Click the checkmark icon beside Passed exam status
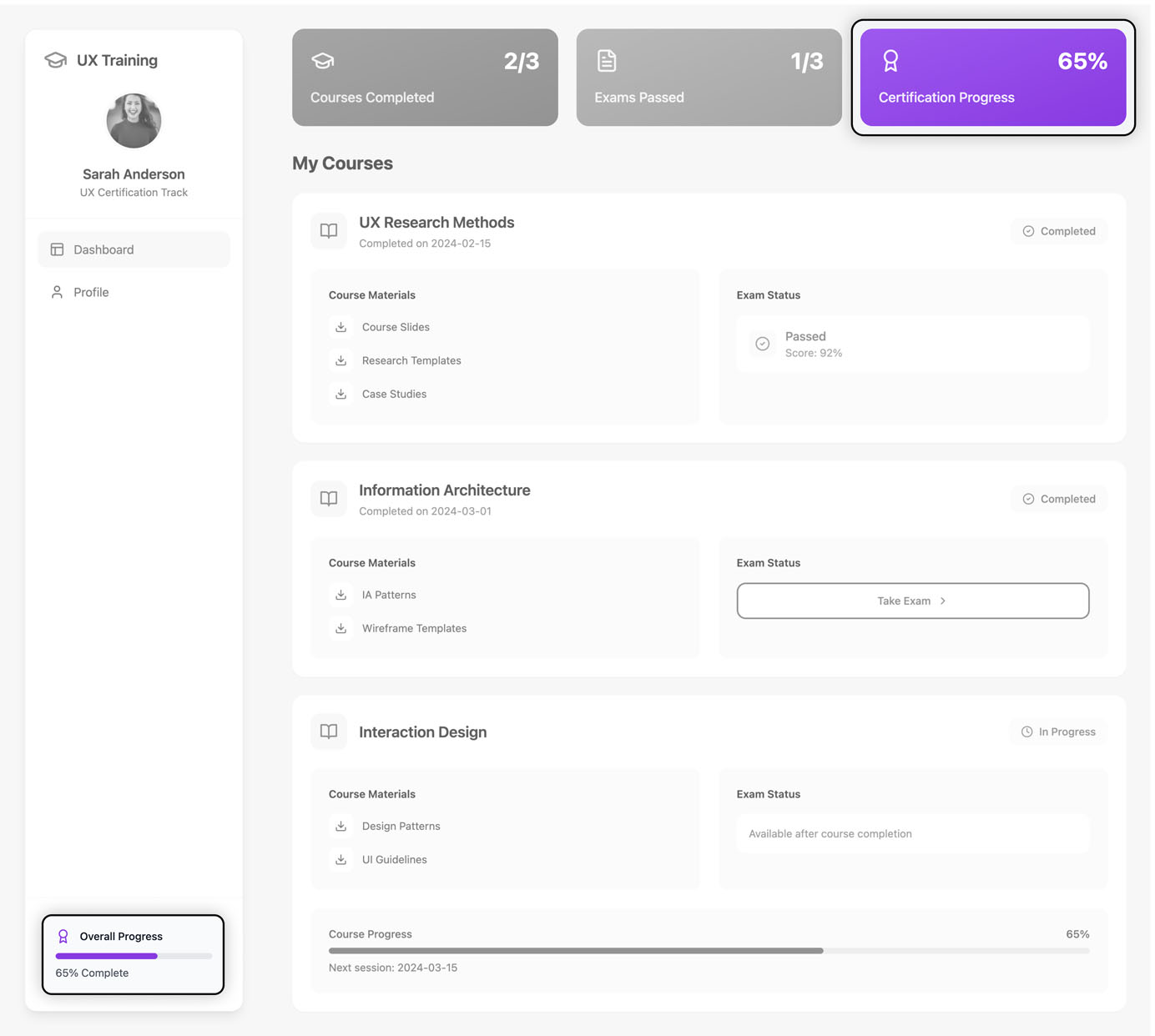The image size is (1155, 1036). coord(762,343)
